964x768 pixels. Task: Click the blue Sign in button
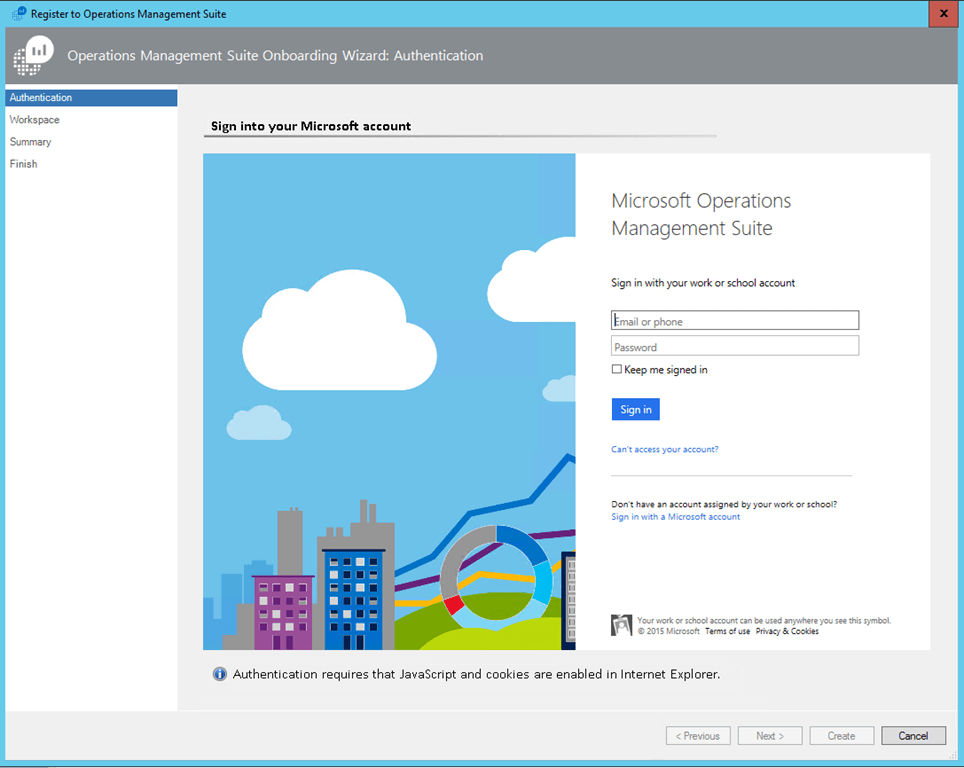coord(636,410)
